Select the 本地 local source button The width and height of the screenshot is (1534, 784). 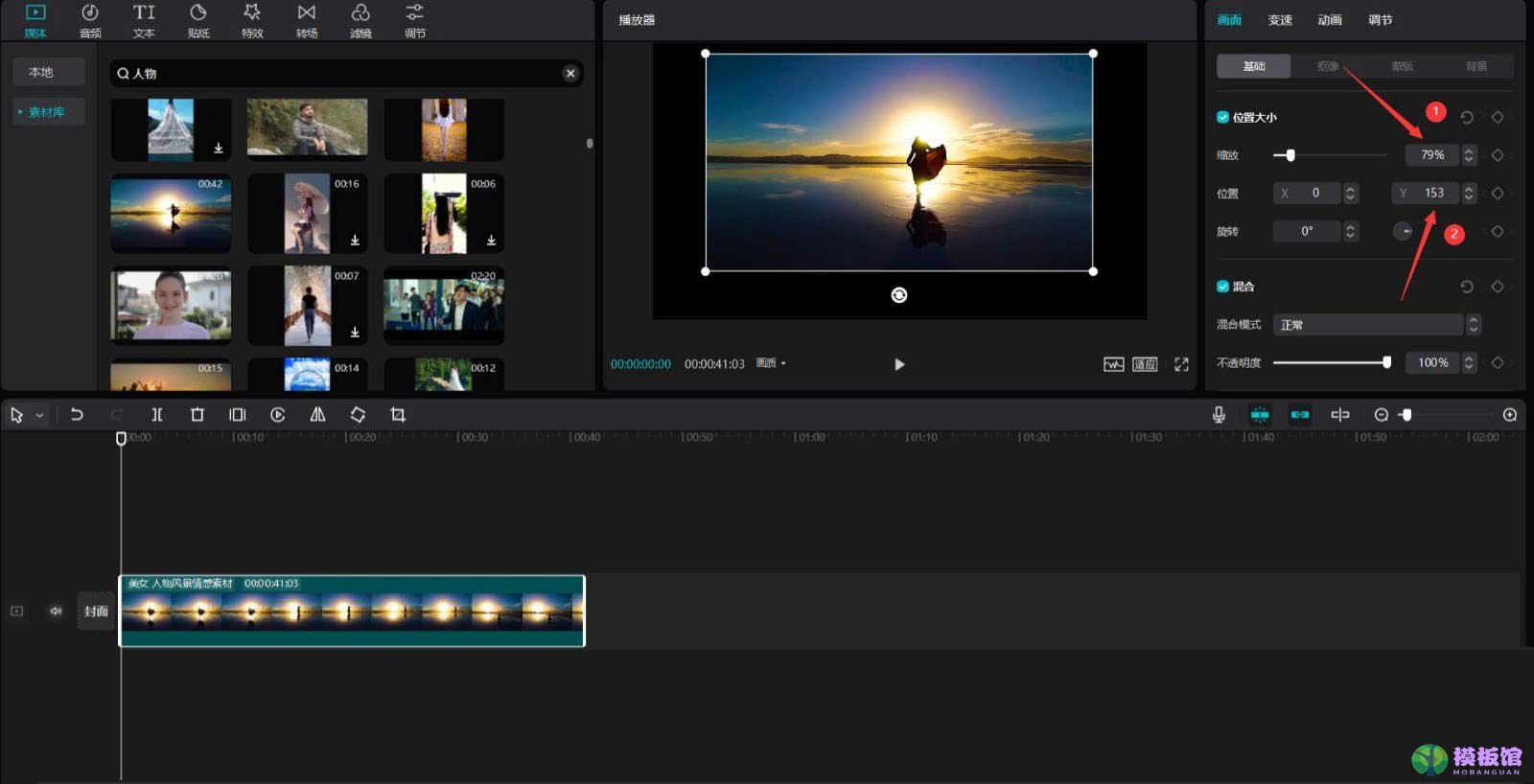[49, 72]
